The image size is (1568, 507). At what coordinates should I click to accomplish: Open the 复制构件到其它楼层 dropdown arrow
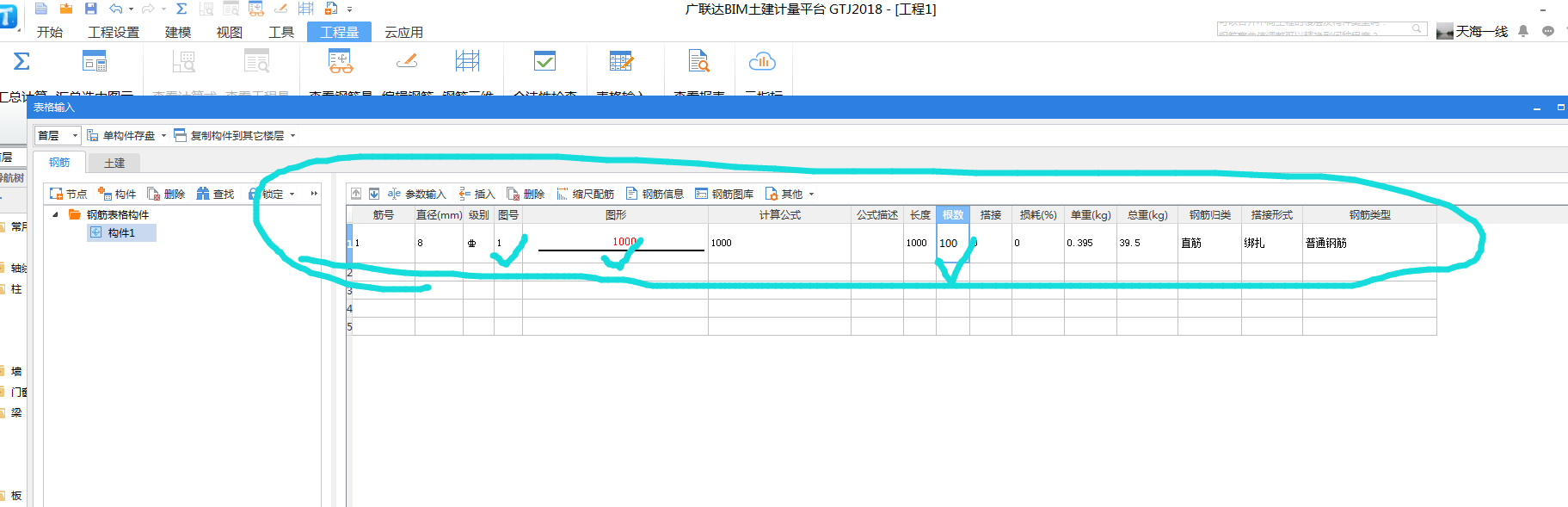pyautogui.click(x=292, y=135)
